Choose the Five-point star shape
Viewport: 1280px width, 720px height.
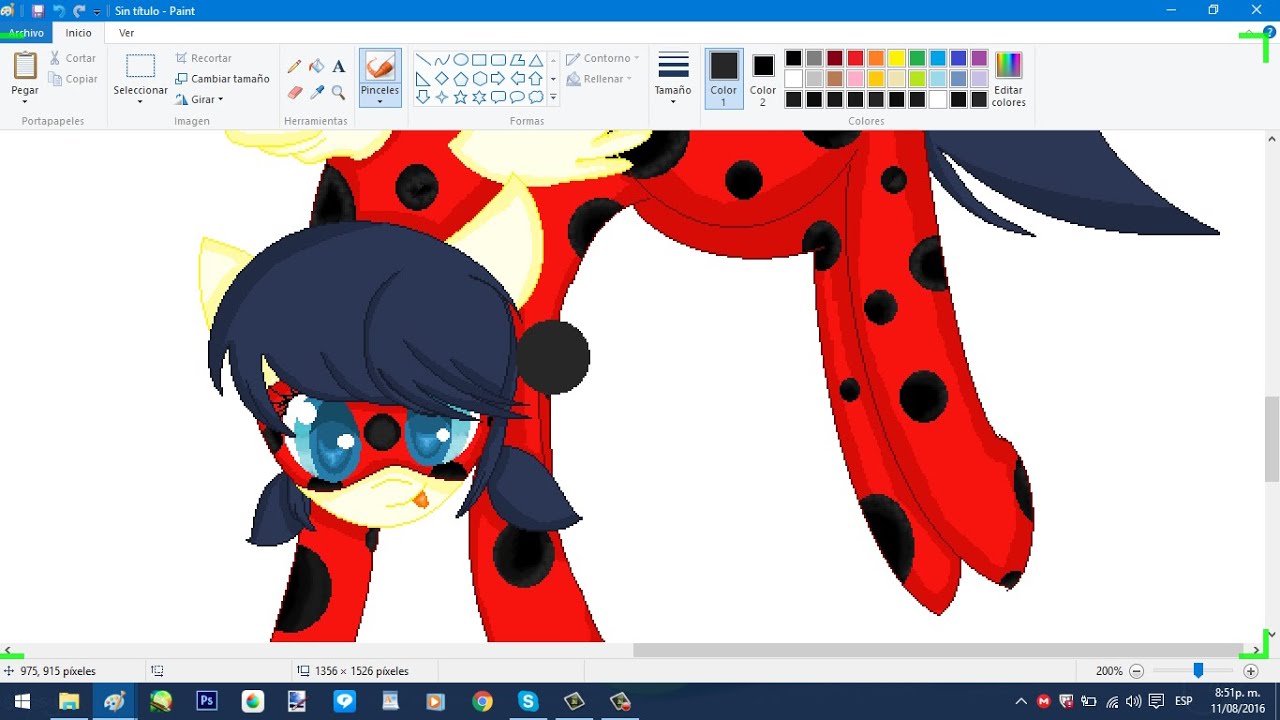point(461,97)
